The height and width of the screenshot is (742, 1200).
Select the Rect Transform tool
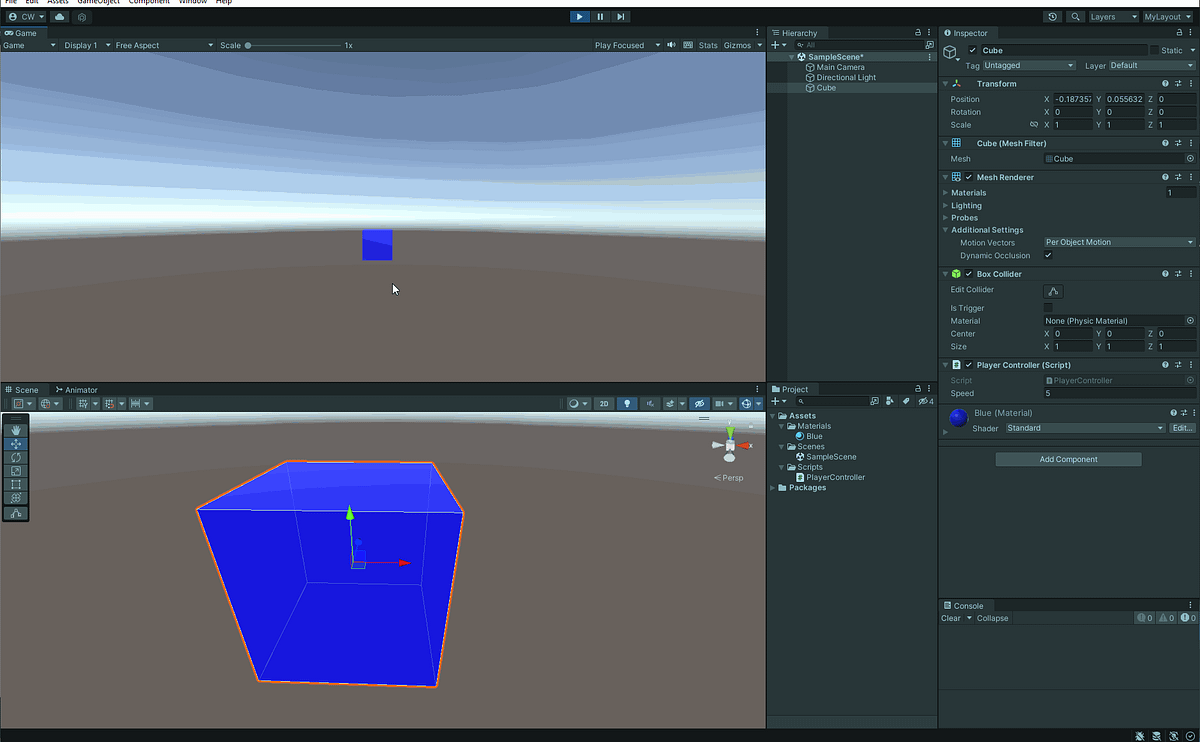pos(16,484)
